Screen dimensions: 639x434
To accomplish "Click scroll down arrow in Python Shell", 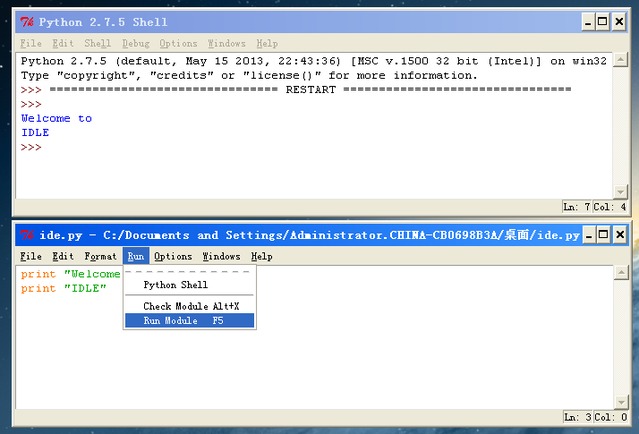I will (x=620, y=191).
